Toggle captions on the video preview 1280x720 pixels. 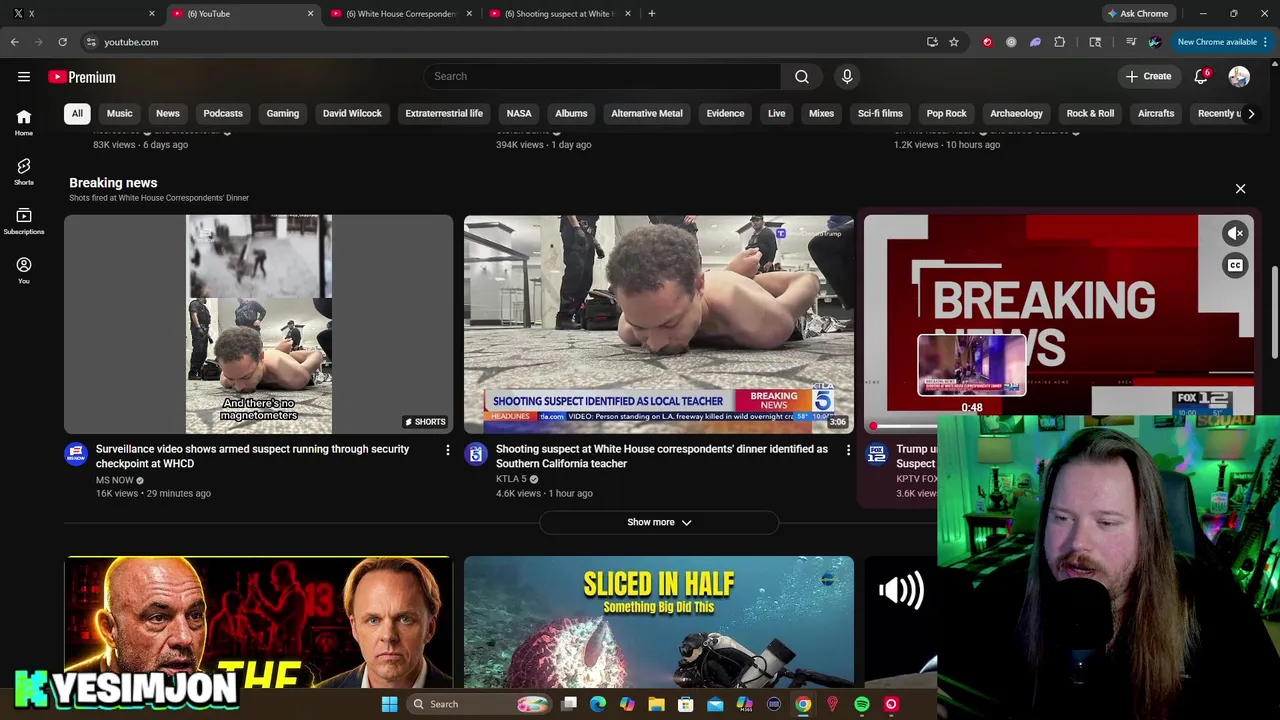(1236, 265)
